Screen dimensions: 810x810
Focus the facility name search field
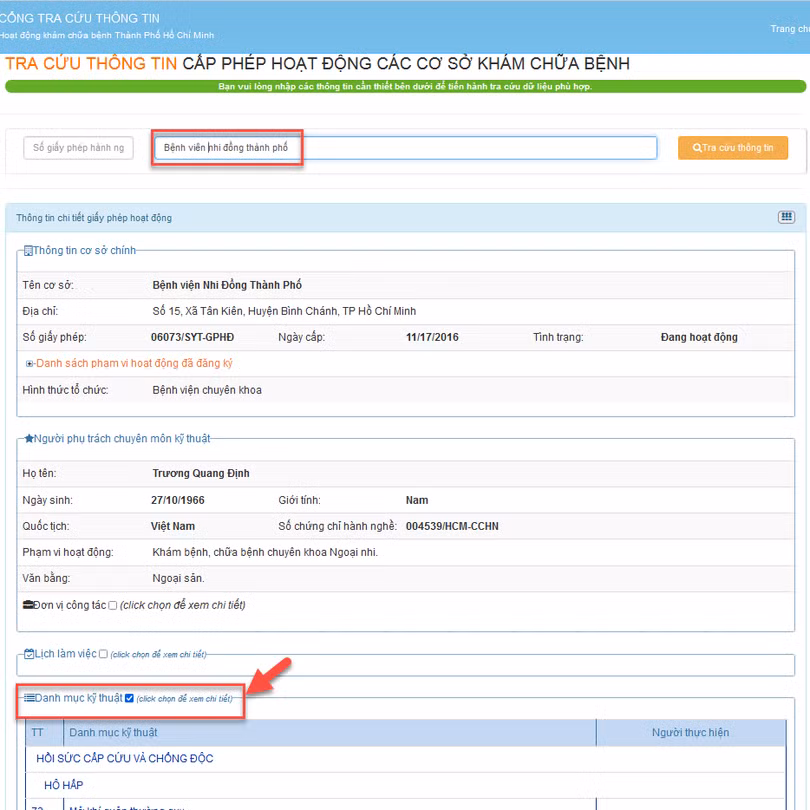pyautogui.click(x=405, y=148)
